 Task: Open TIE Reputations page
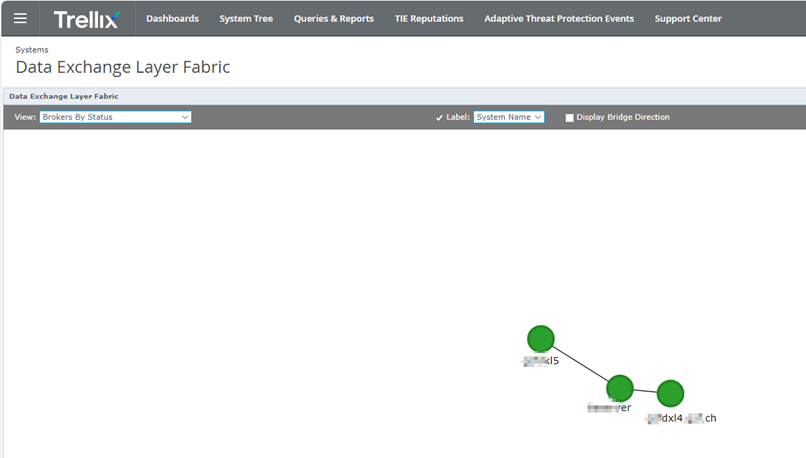[x=429, y=19]
